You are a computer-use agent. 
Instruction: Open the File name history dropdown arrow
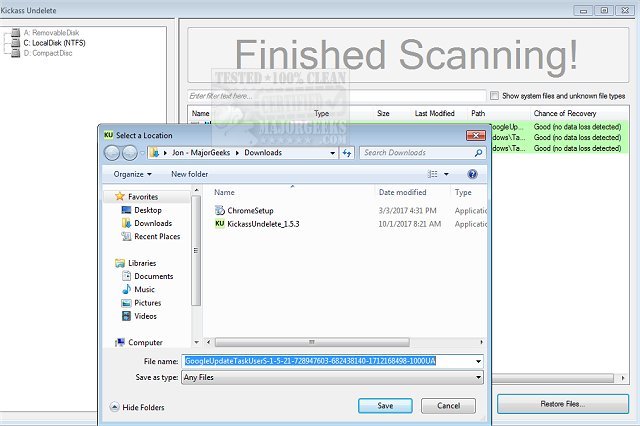point(478,361)
